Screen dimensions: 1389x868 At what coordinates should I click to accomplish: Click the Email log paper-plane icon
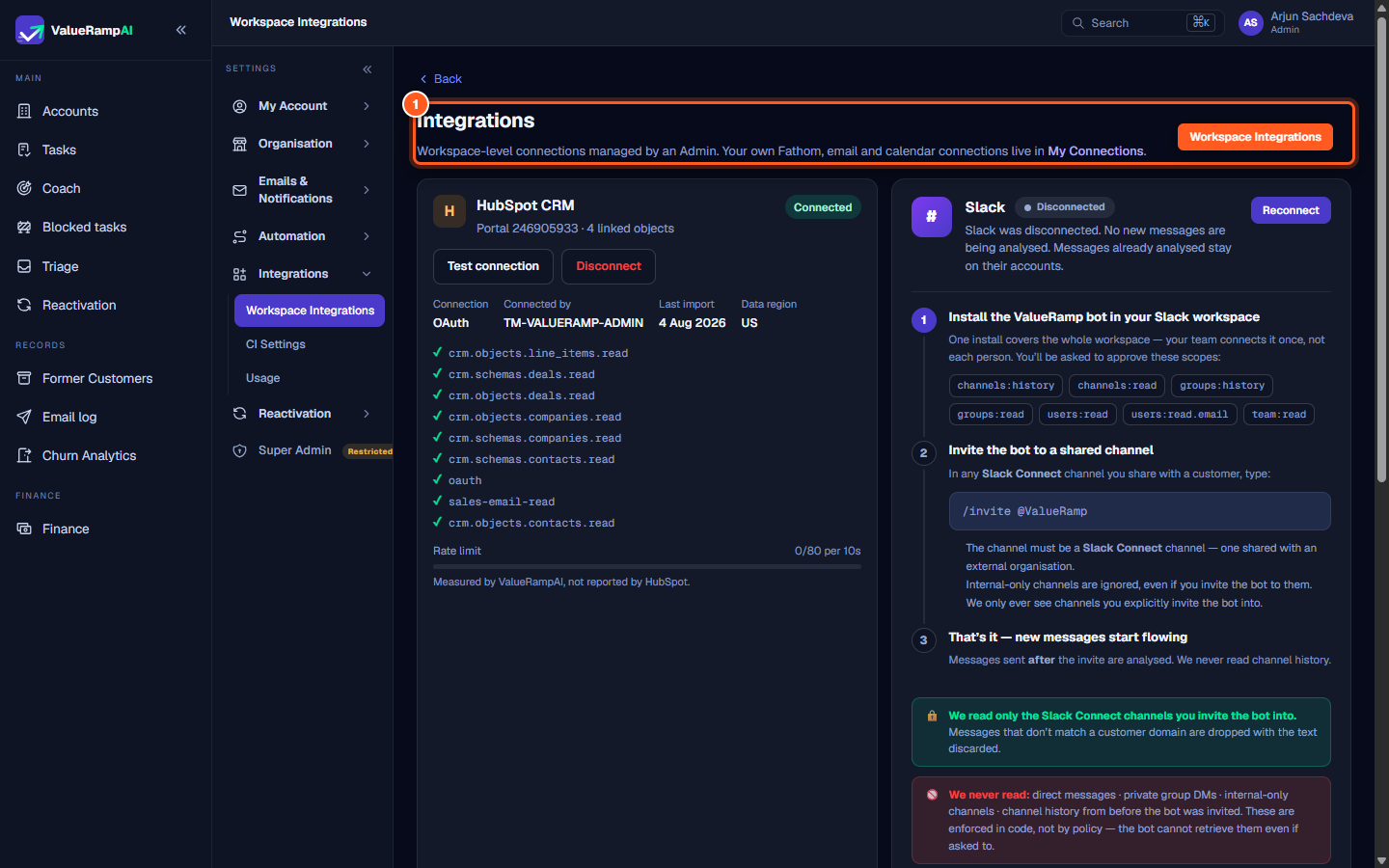24,417
